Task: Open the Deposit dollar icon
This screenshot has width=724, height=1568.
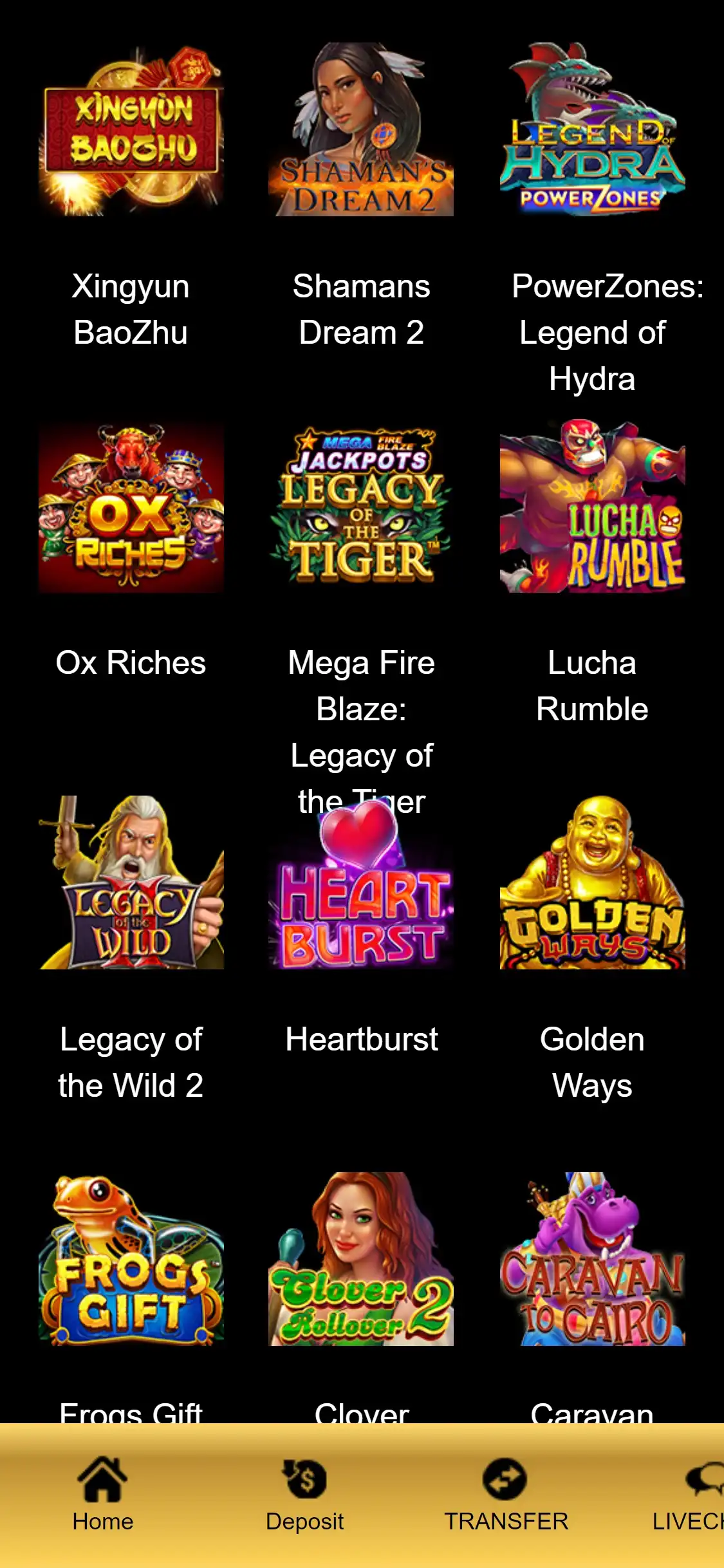Action: pyautogui.click(x=305, y=1479)
